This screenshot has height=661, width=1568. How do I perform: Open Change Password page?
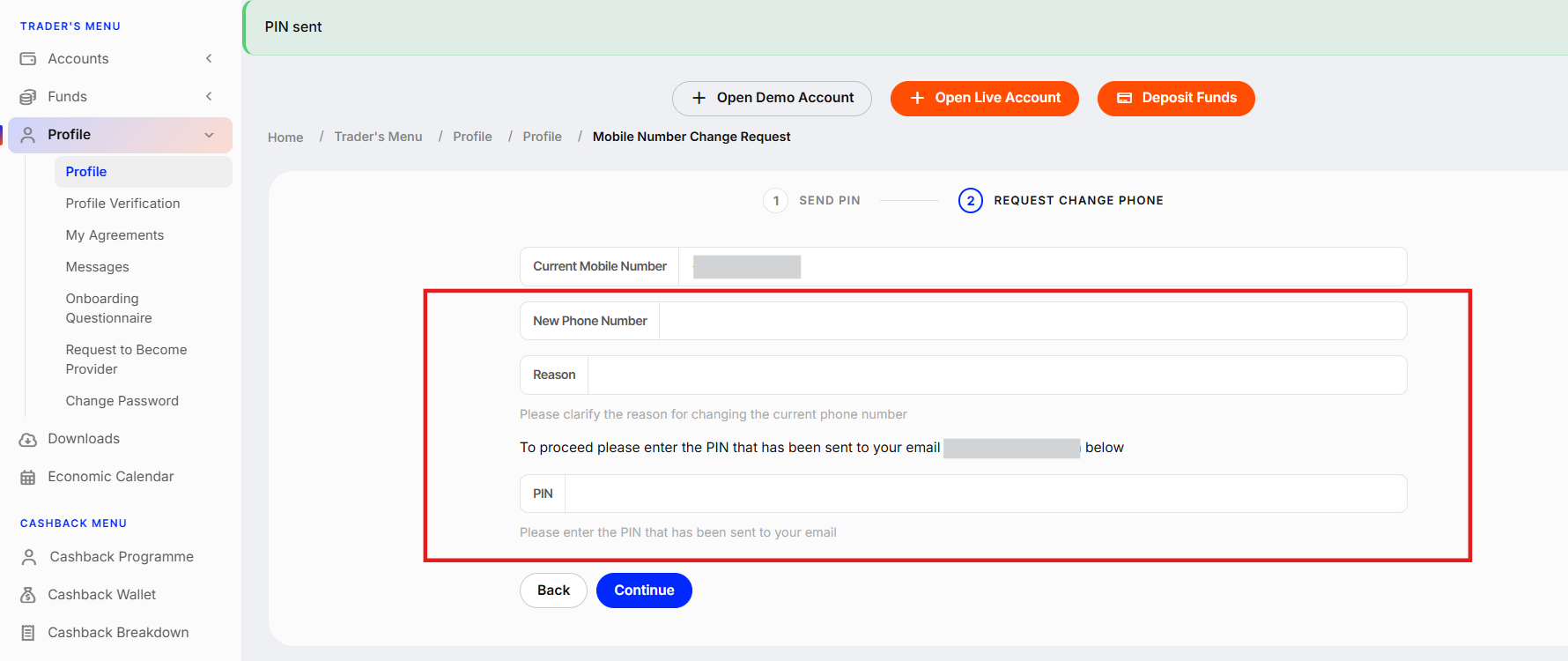point(122,401)
